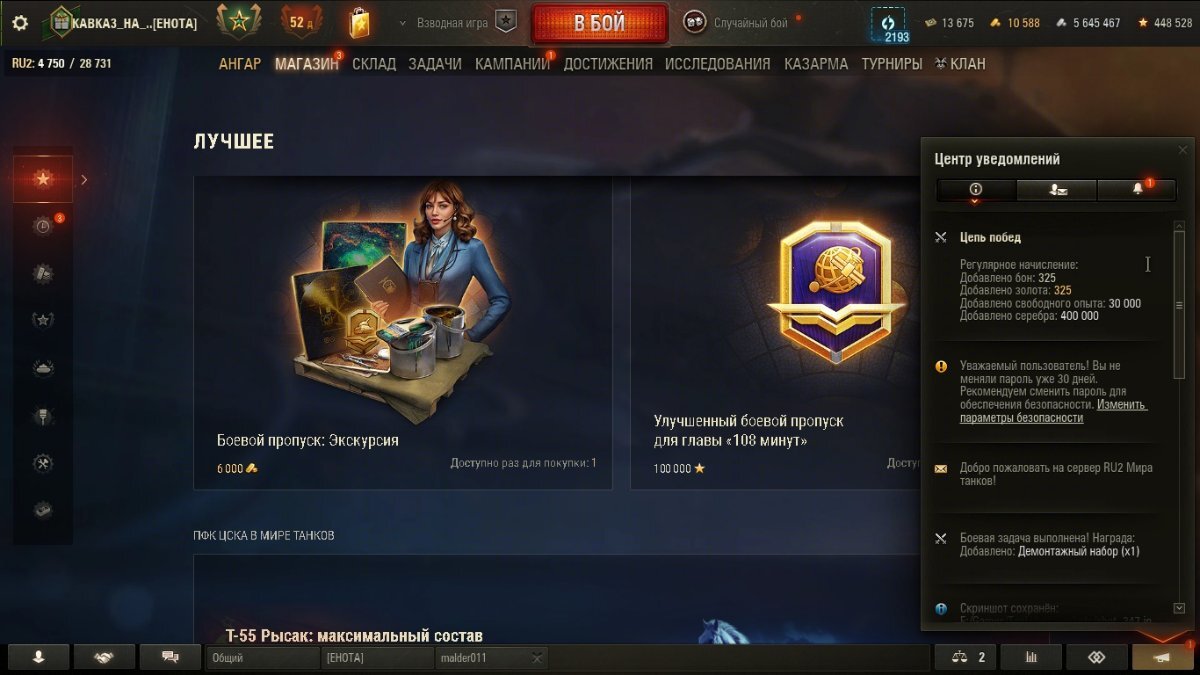
Task: Open the handshake contacts icon in bottom bar
Action: (103, 657)
